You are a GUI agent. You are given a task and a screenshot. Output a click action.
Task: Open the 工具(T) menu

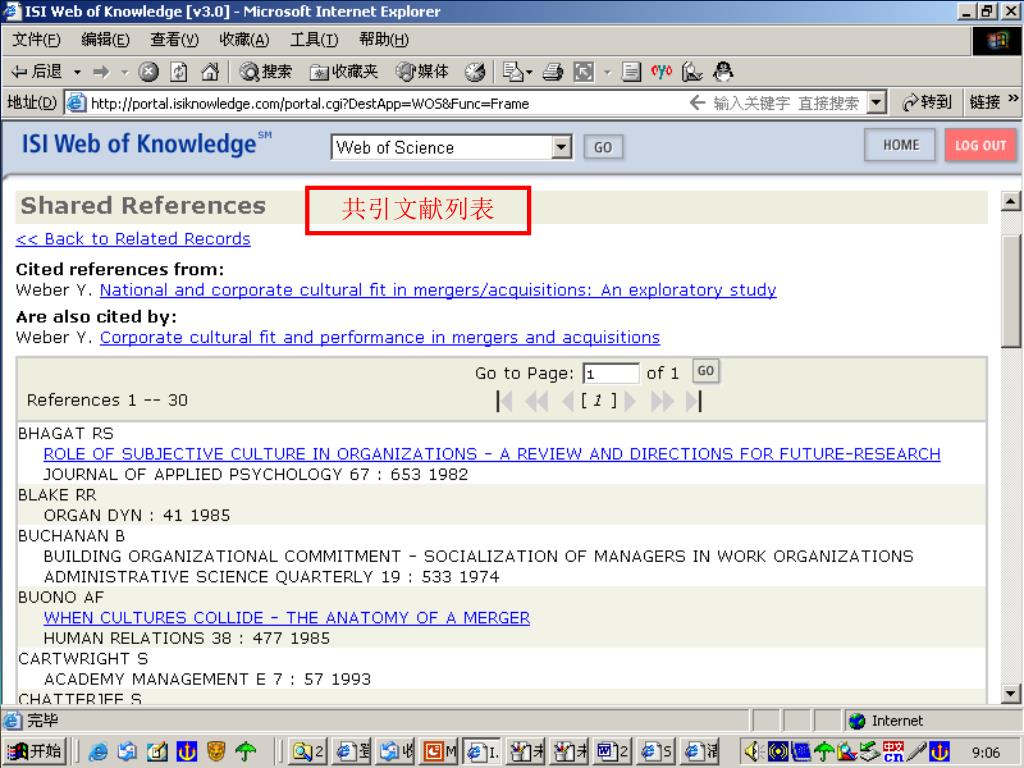coord(314,40)
